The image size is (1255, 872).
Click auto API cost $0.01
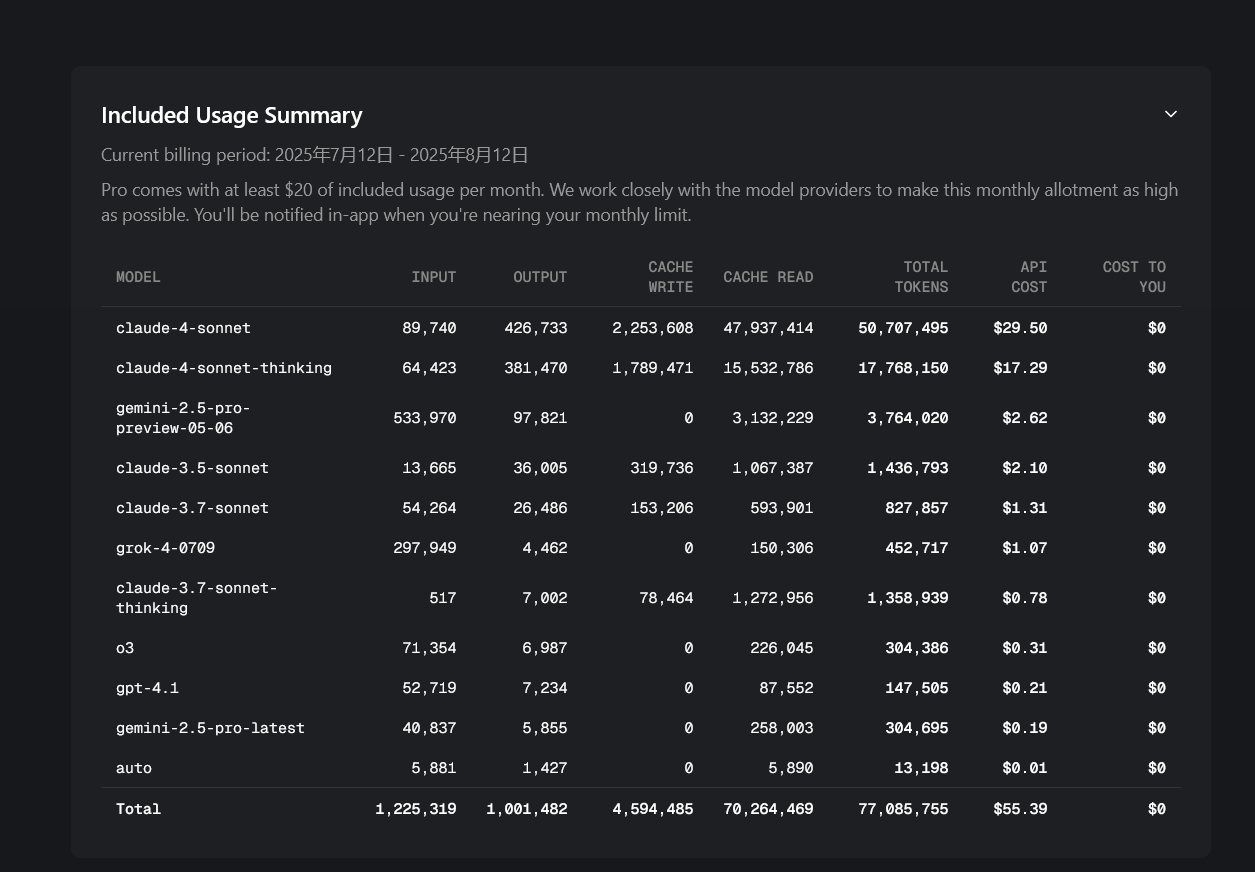click(x=1025, y=768)
